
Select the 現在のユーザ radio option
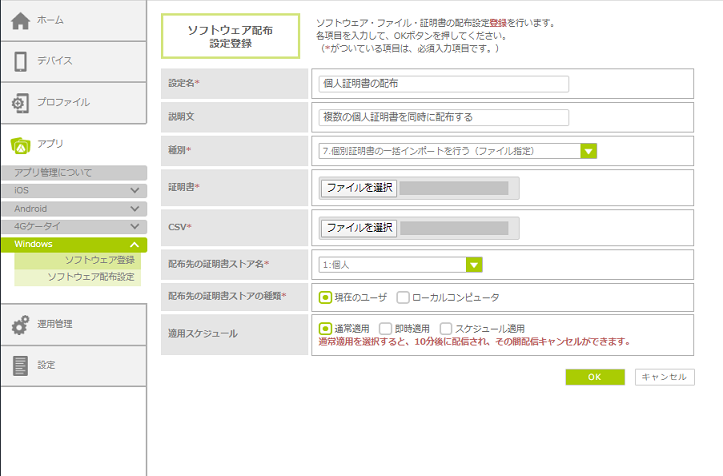click(326, 297)
